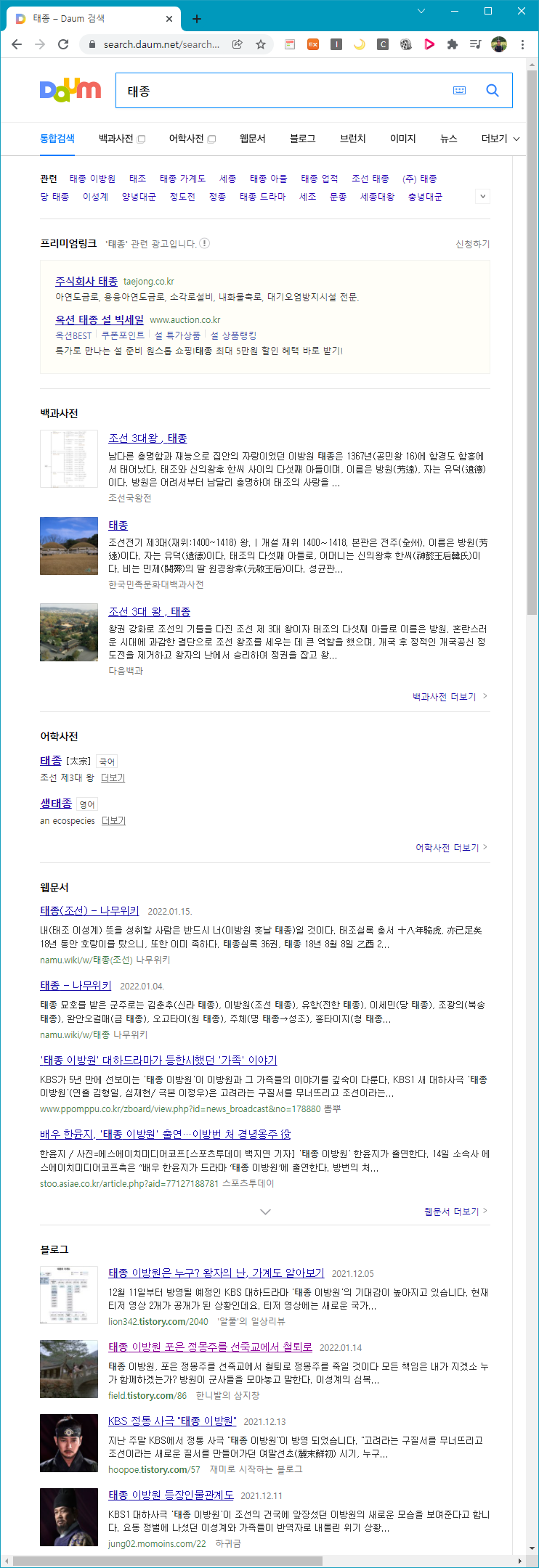This screenshot has width=539, height=1568.
Task: Click the pink play-arrow extension icon
Action: [x=429, y=44]
